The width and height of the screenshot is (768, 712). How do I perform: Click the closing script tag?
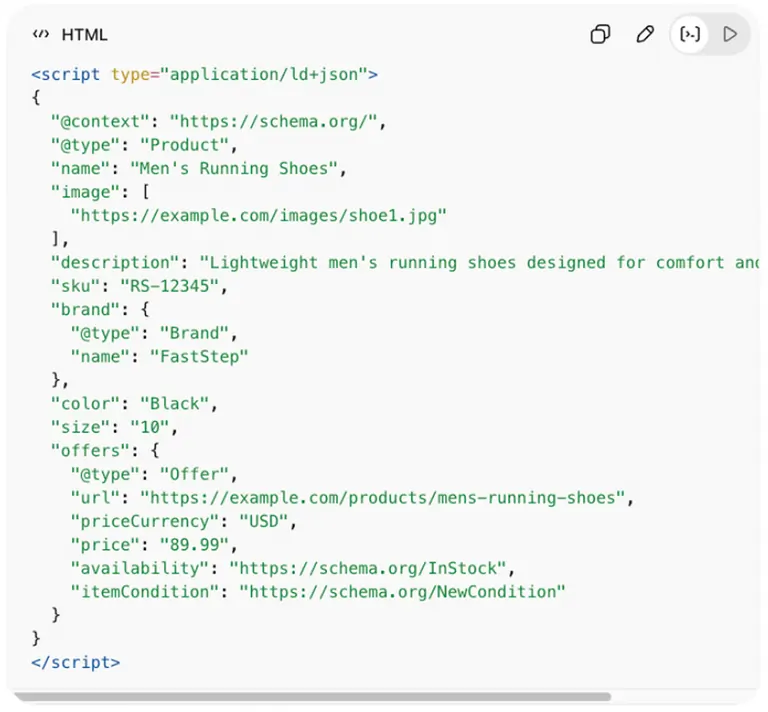coord(75,662)
